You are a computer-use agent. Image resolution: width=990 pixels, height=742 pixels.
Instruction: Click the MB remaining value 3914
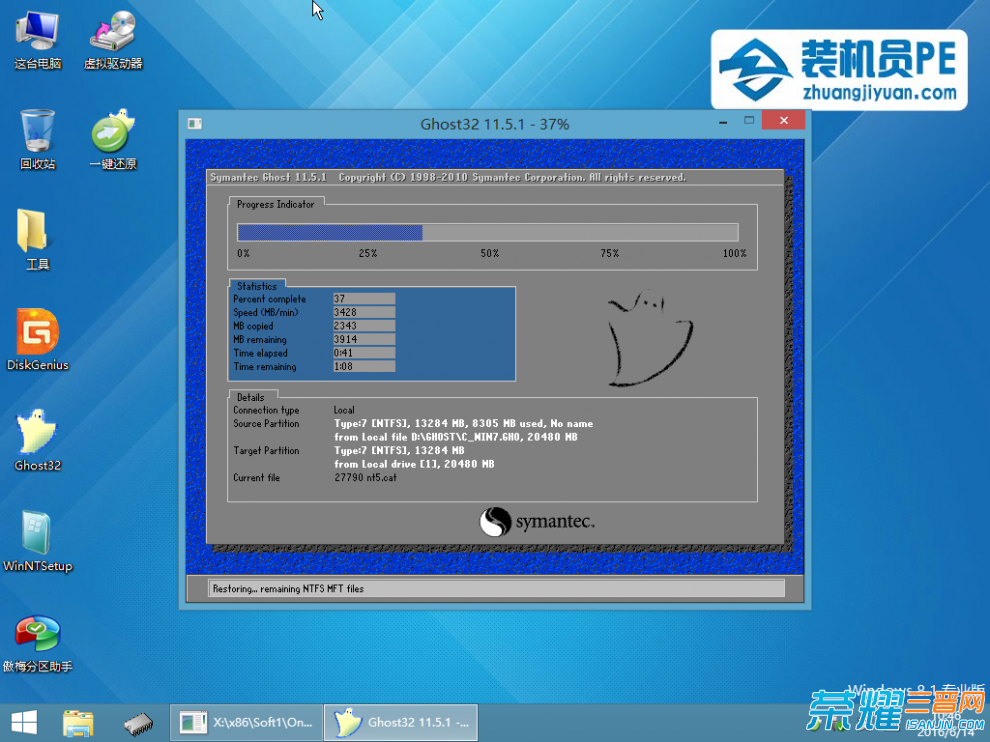click(364, 340)
